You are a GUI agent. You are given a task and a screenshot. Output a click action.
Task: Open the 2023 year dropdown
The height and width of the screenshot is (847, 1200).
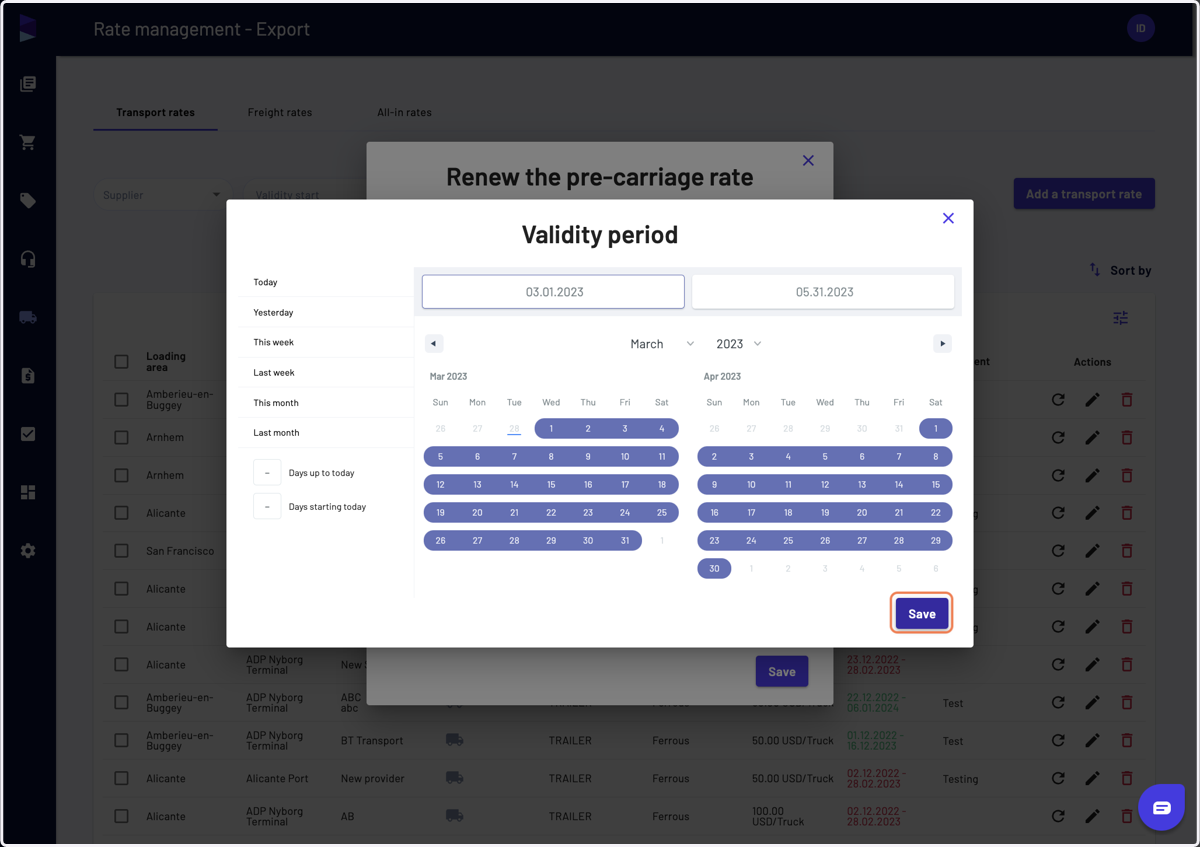coord(739,343)
